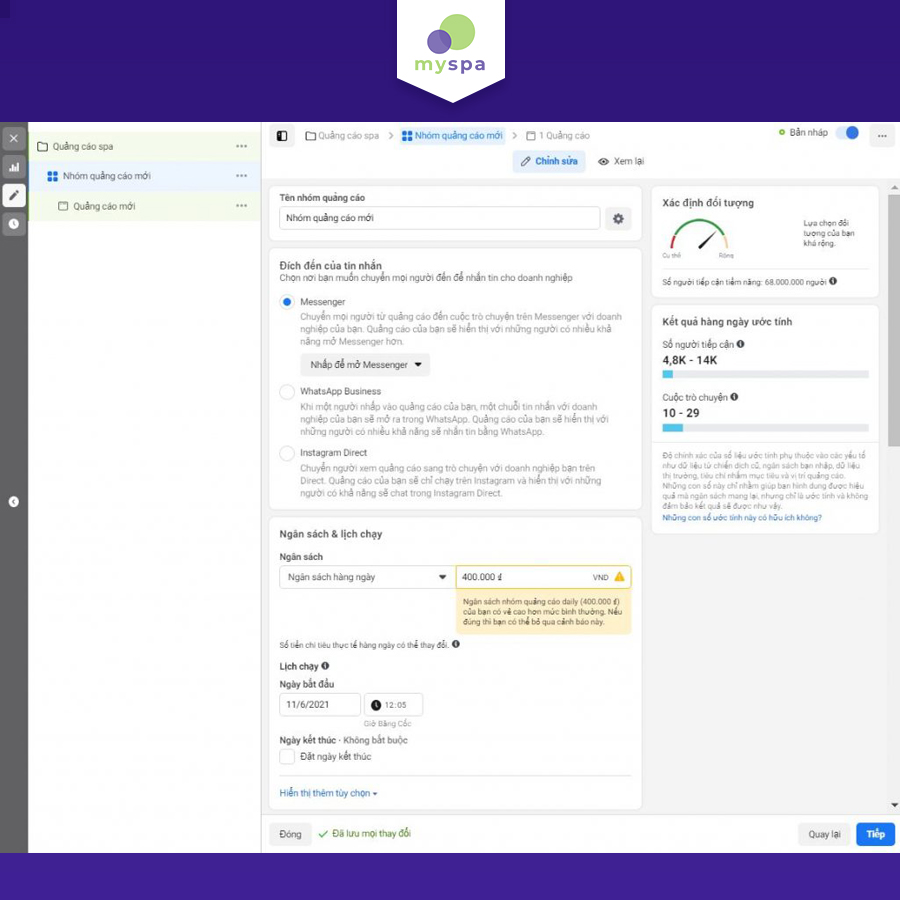
Task: Click the Đã lưu mọi thay đổi status
Action: [x=365, y=833]
